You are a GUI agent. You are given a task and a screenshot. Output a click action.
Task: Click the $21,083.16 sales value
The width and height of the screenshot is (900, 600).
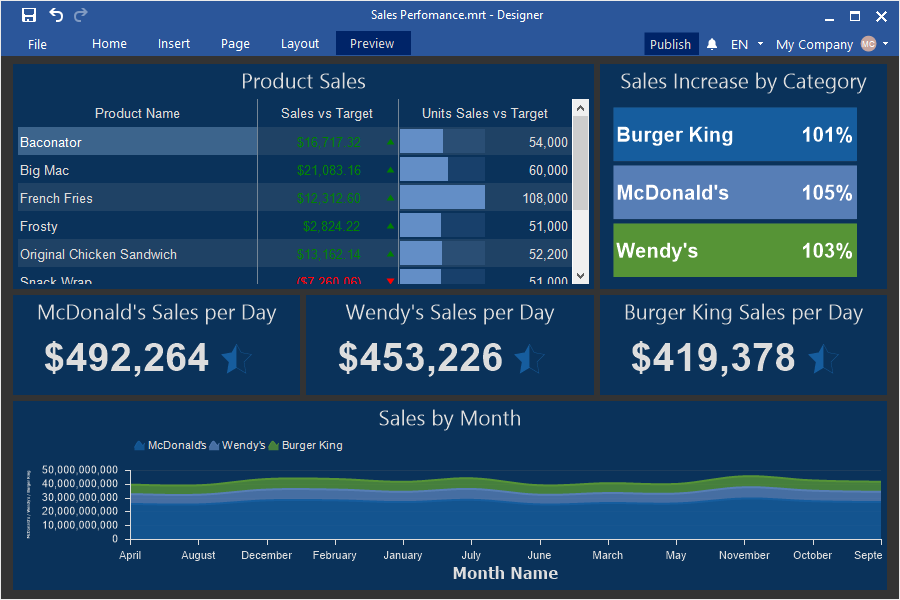click(x=329, y=171)
